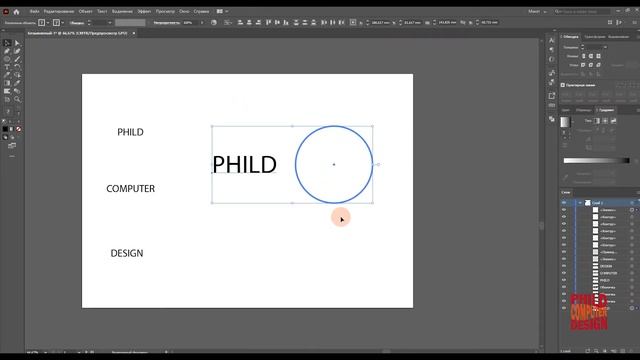Open the Window (Окно) menu
The height and width of the screenshot is (360, 640).
click(184, 11)
